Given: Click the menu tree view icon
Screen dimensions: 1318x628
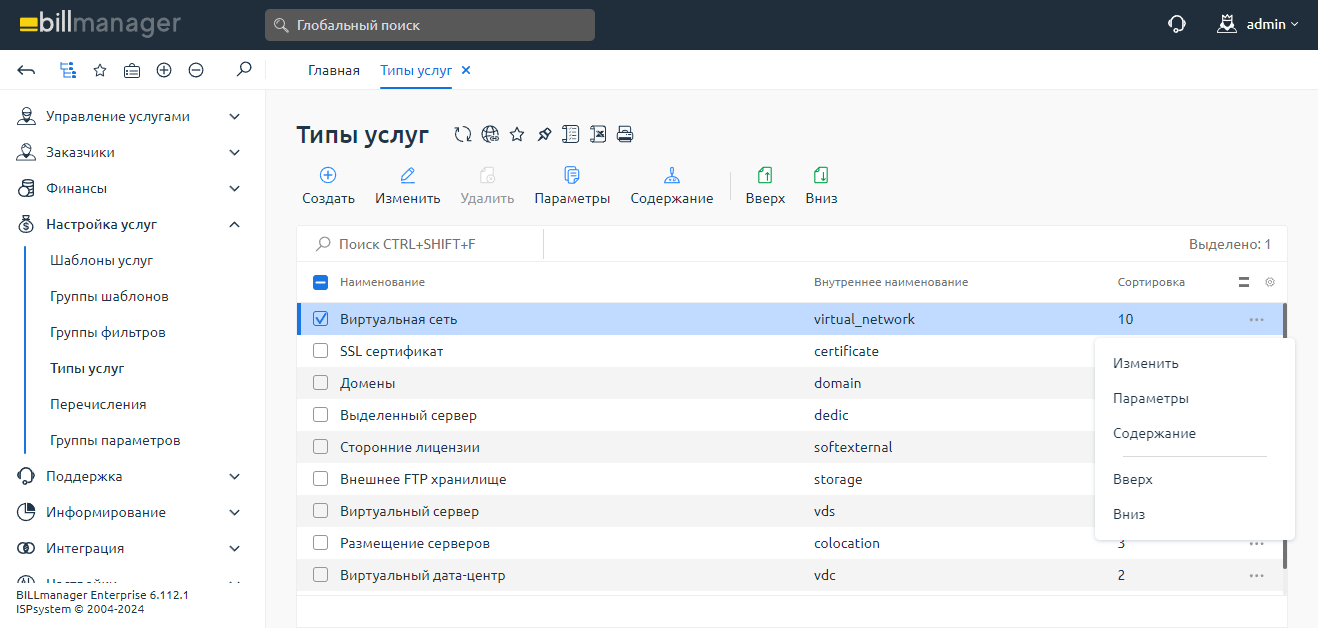Looking at the screenshot, I should click(68, 70).
